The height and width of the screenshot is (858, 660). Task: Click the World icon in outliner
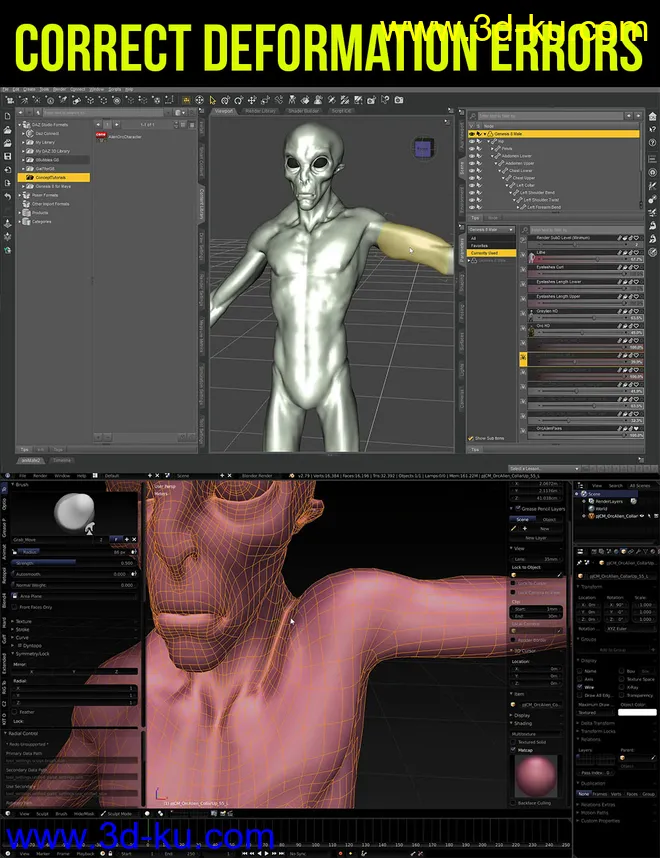(591, 508)
